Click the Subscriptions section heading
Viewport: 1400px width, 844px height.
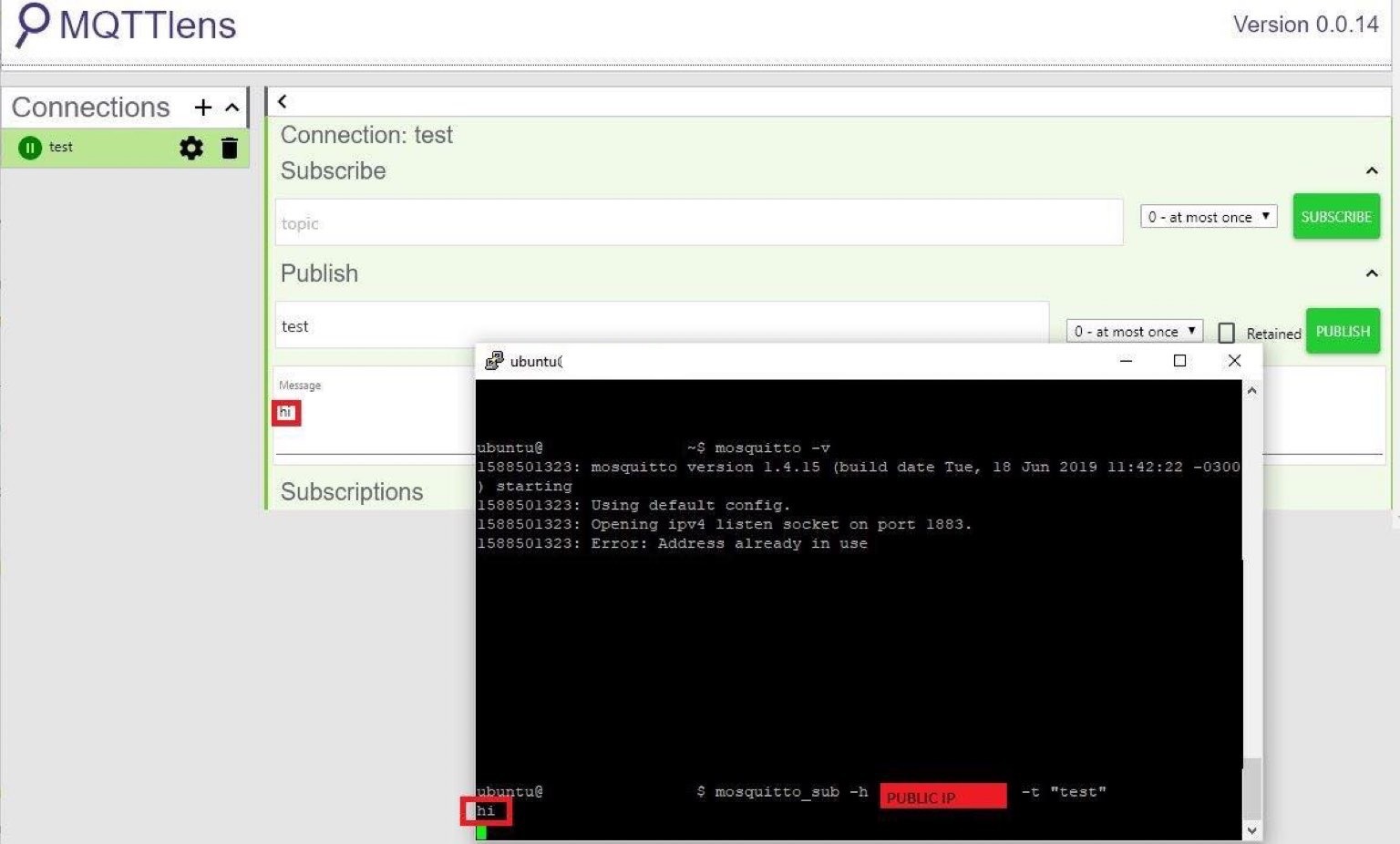click(352, 492)
